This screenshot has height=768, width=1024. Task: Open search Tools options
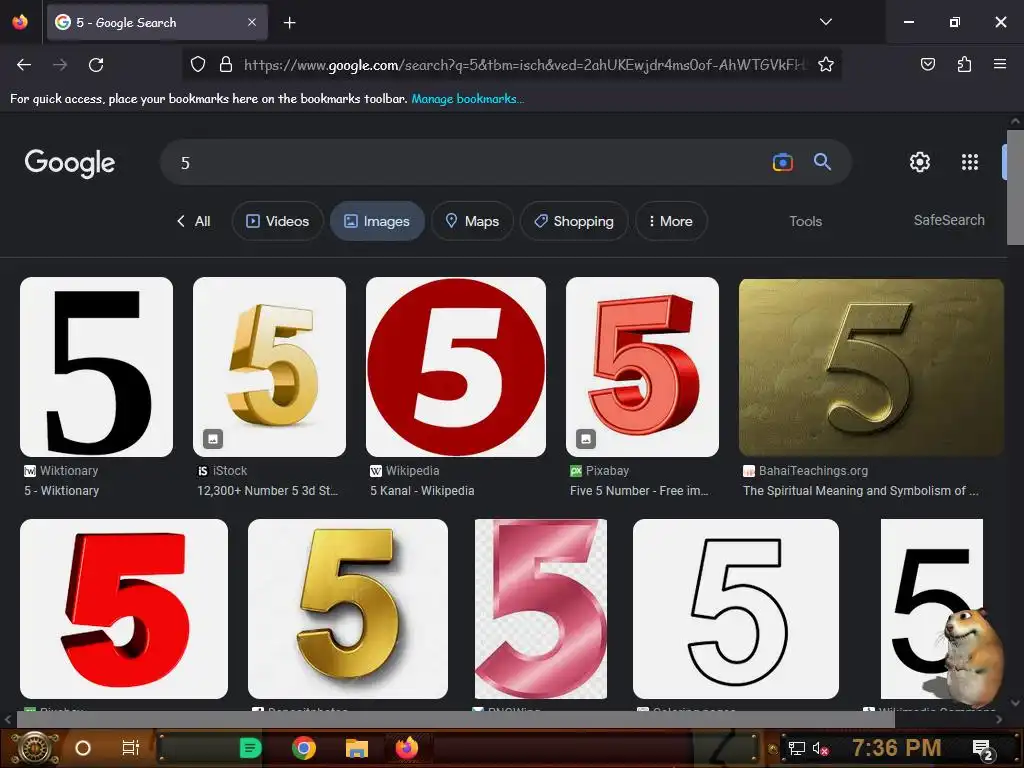tap(805, 221)
